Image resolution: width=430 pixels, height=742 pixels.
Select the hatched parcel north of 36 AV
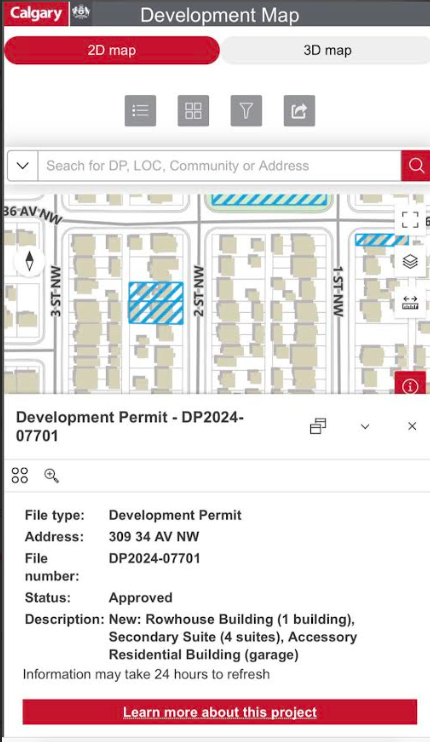[269, 200]
